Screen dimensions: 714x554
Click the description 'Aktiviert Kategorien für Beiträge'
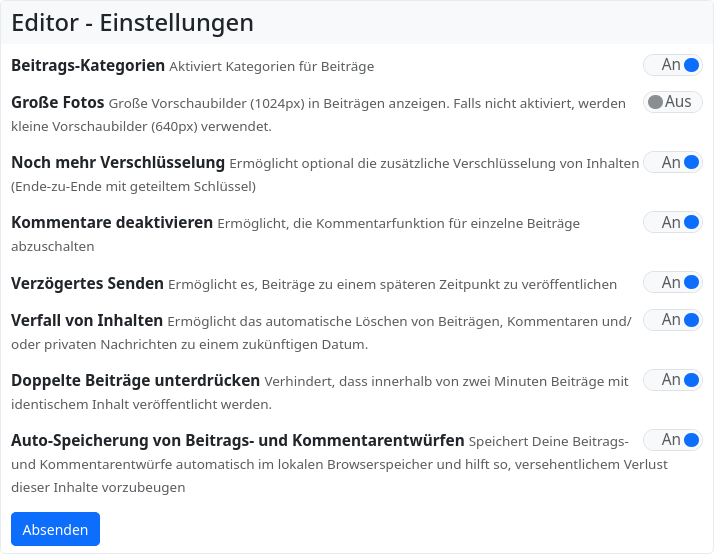(x=271, y=67)
